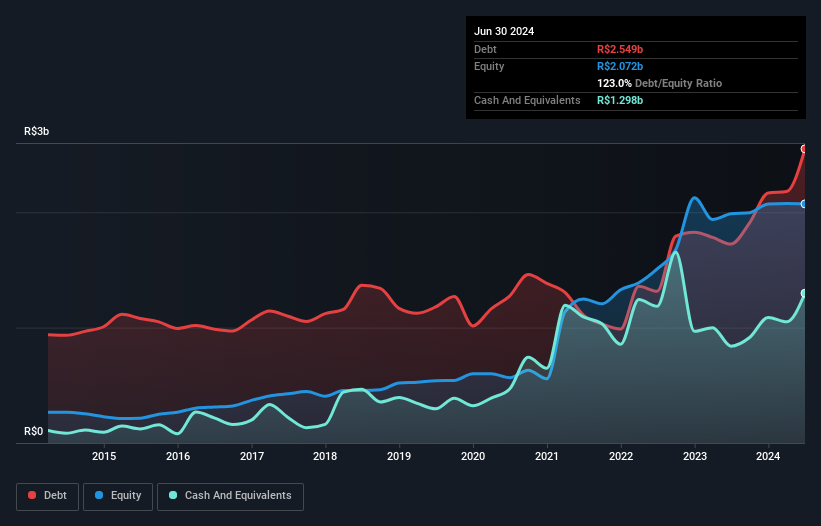Screen dimensions: 821x526
Task: Click the R$1.298b cash value
Action: [620, 100]
